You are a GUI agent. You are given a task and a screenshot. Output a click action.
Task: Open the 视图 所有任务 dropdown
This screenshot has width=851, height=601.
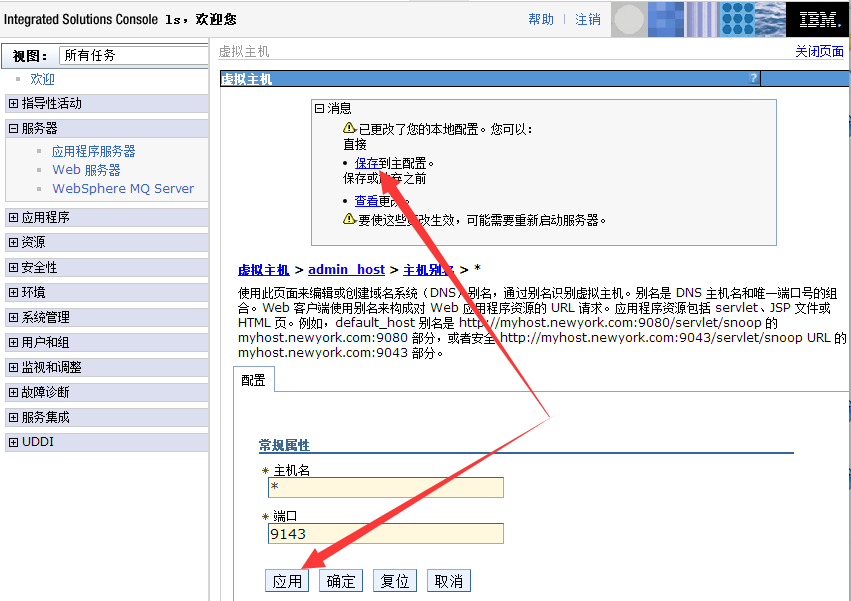coord(134,55)
